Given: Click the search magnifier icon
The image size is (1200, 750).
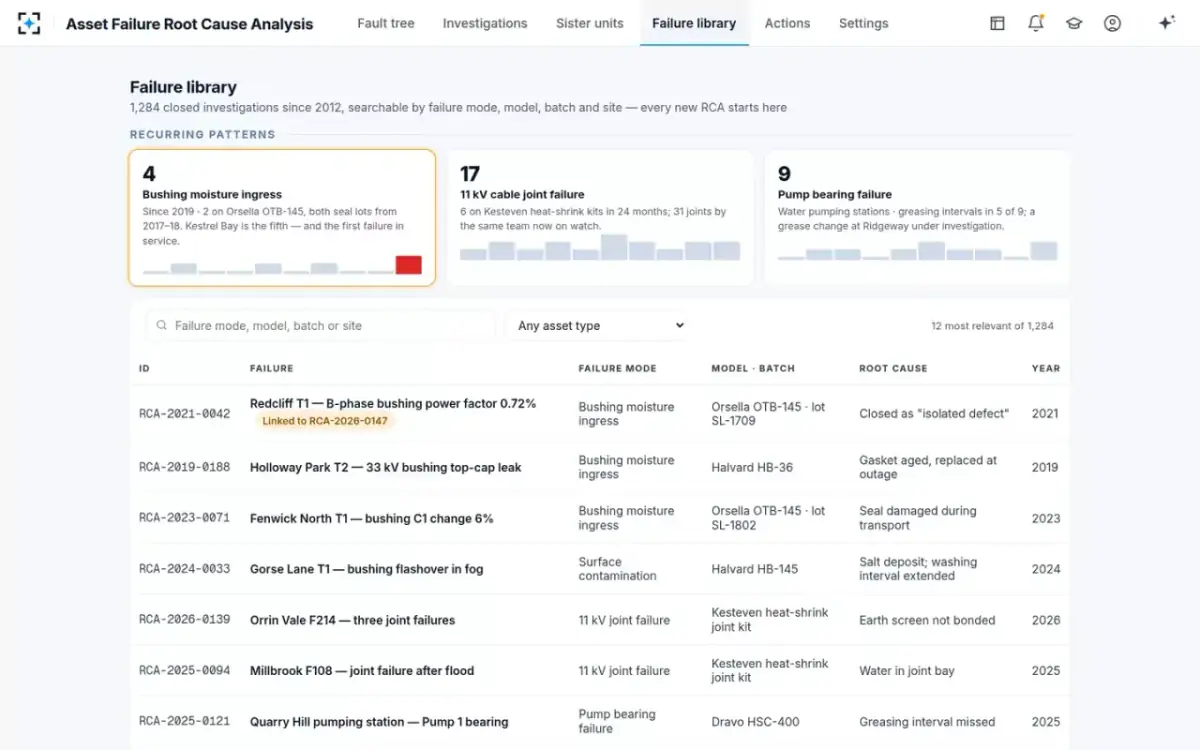Looking at the screenshot, I should [x=161, y=326].
